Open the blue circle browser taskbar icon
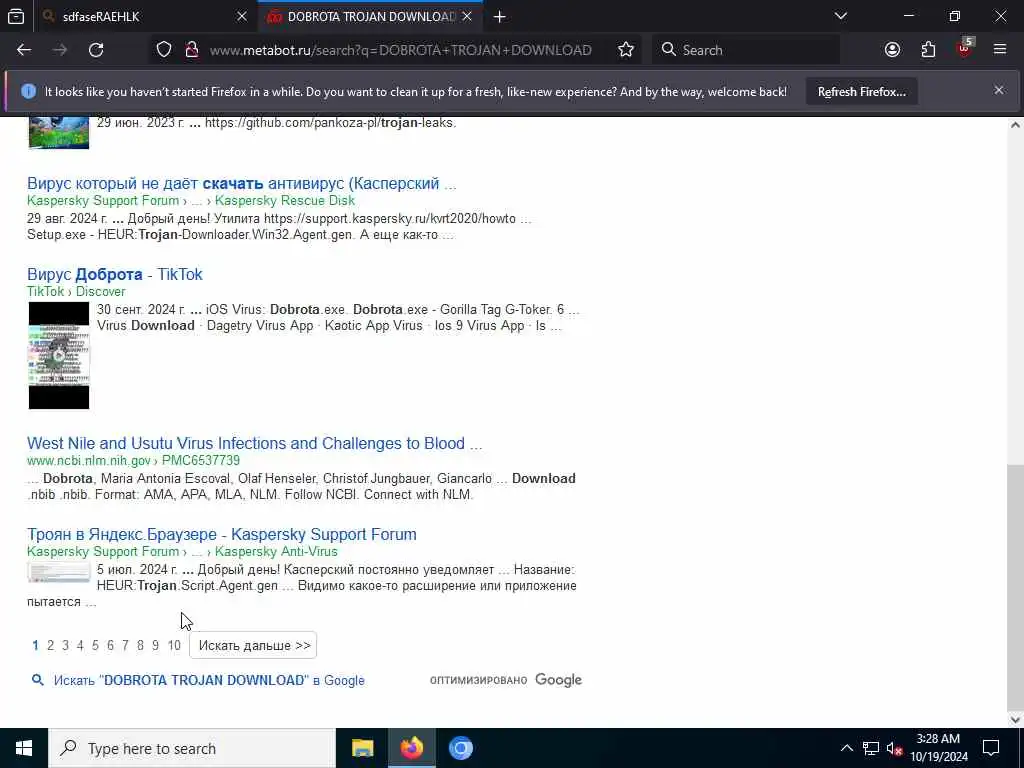This screenshot has width=1024, height=768. pos(460,748)
